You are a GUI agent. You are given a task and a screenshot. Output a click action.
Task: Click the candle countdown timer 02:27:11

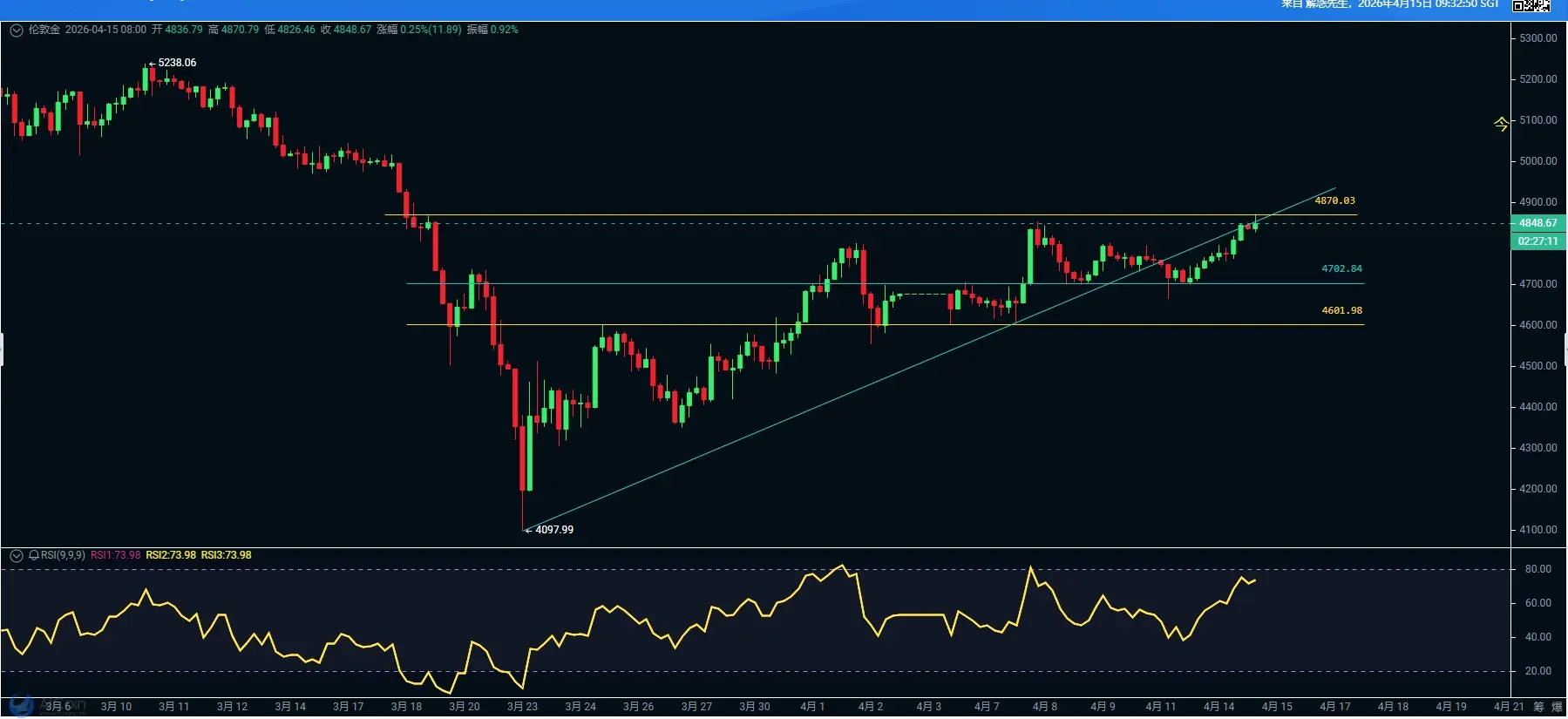tap(1538, 241)
